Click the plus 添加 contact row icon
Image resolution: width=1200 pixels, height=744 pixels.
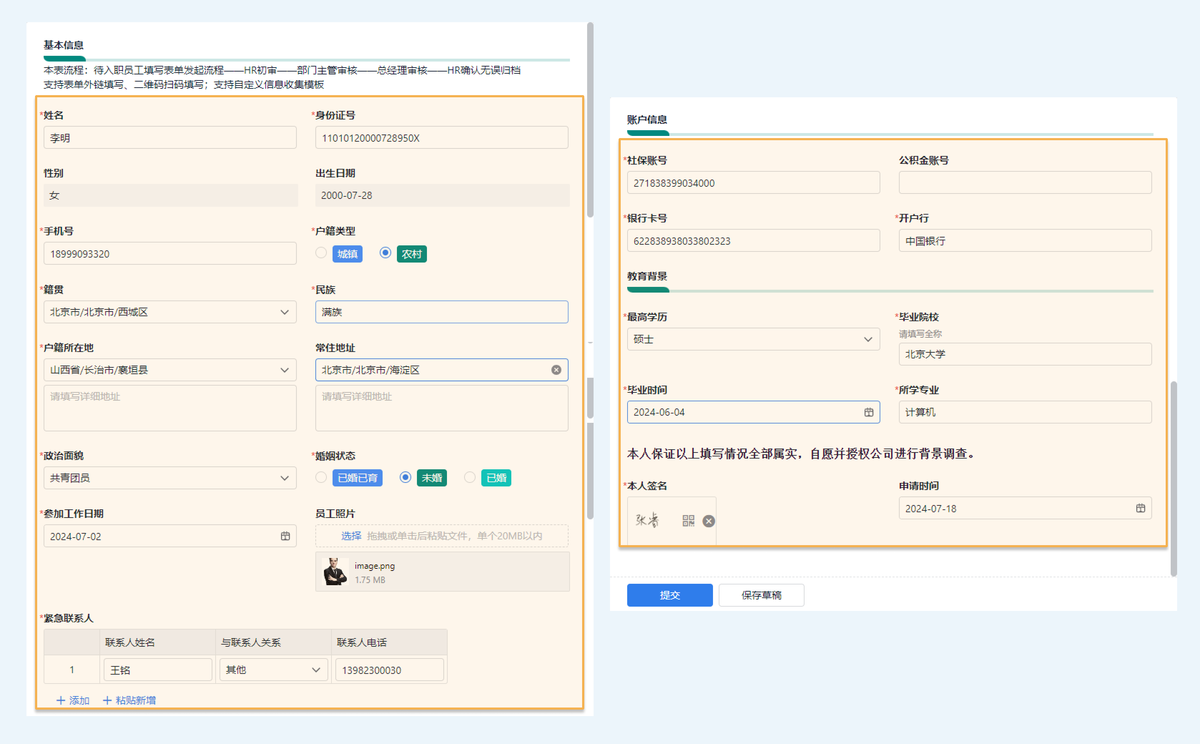(x=61, y=700)
